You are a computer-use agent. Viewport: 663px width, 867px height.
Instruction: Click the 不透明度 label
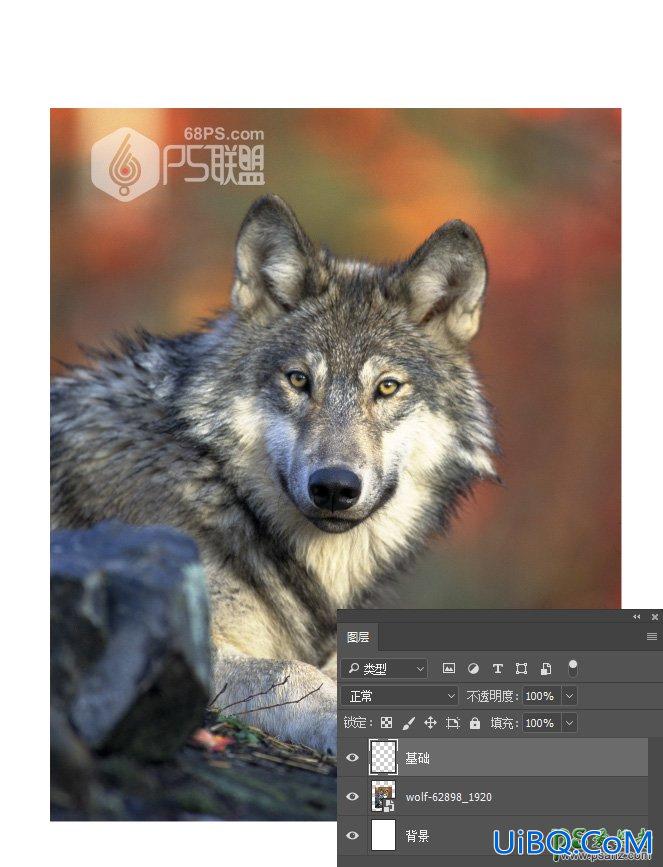(492, 696)
